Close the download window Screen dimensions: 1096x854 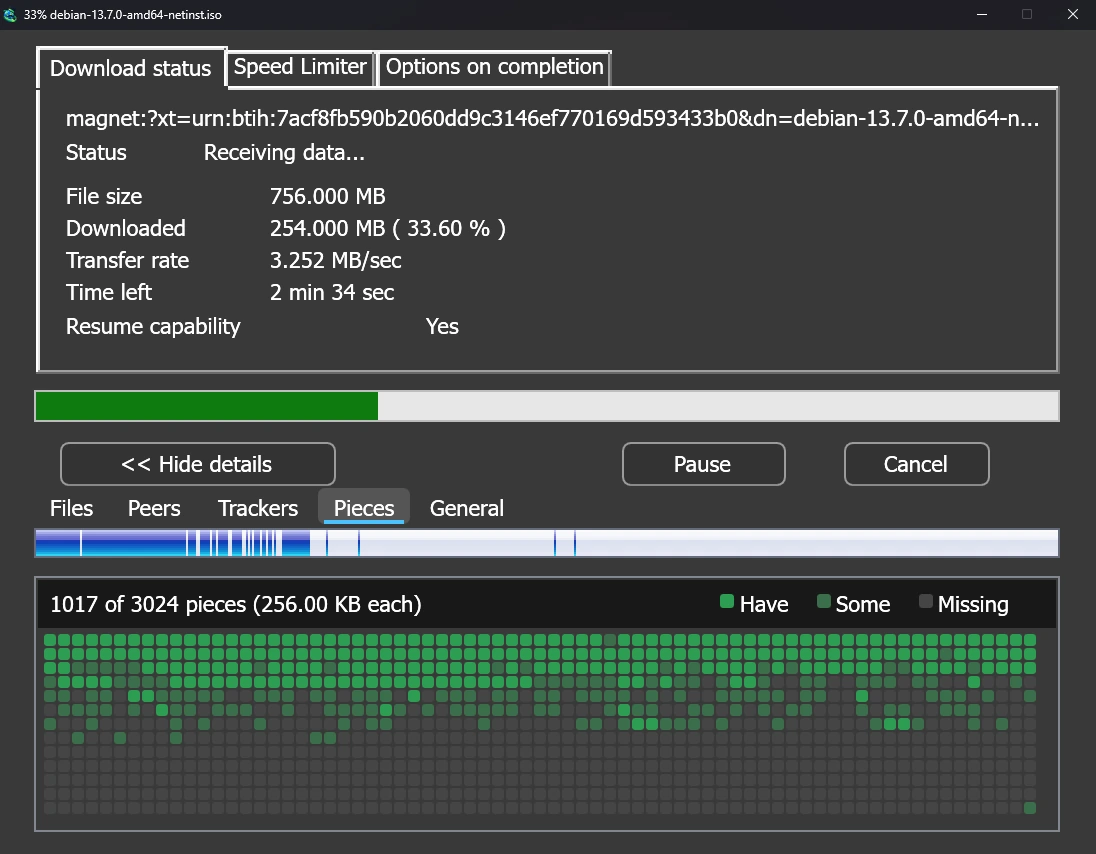click(1072, 15)
